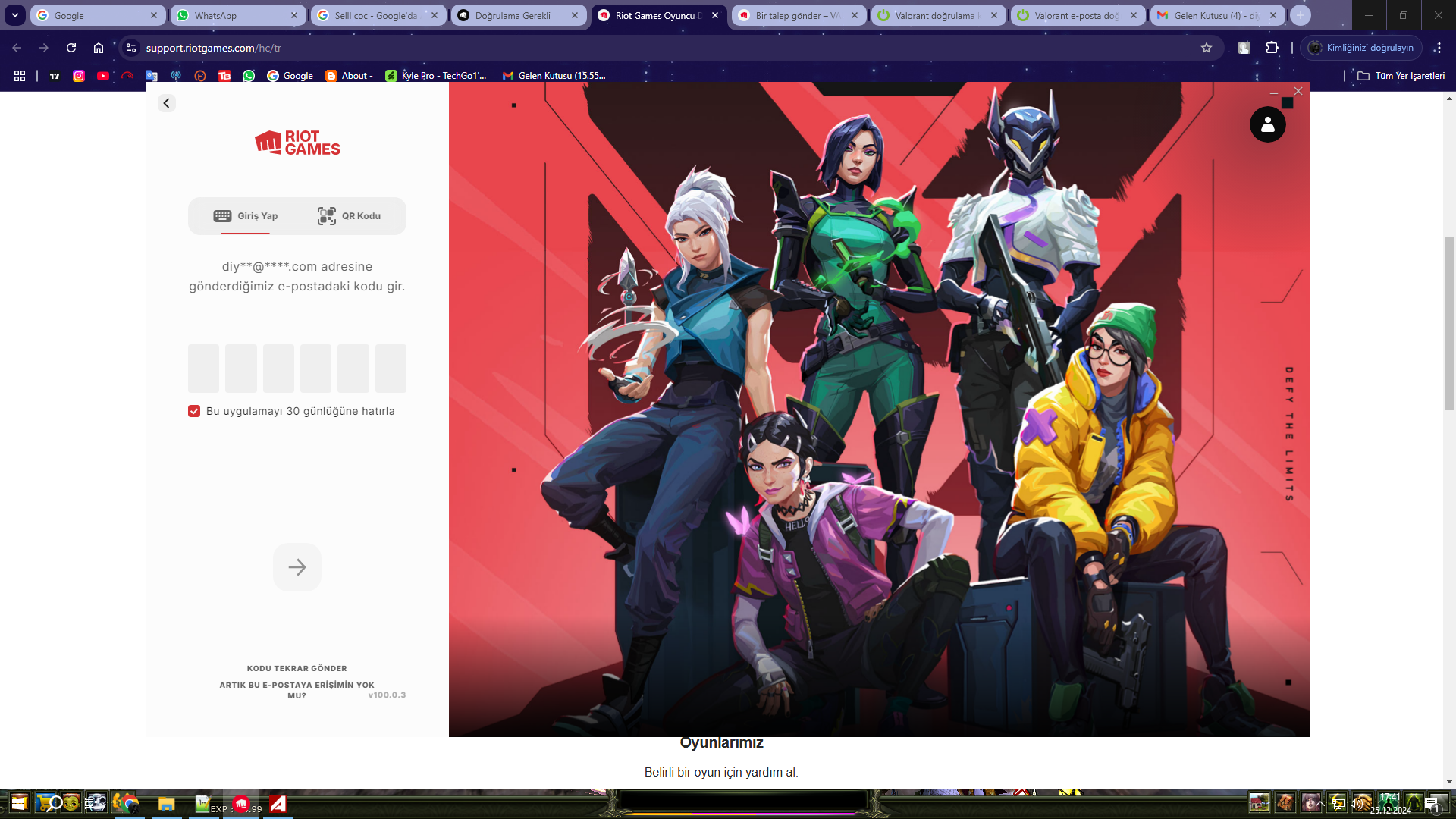
Task: Open the volume control in system tray
Action: tap(1357, 803)
